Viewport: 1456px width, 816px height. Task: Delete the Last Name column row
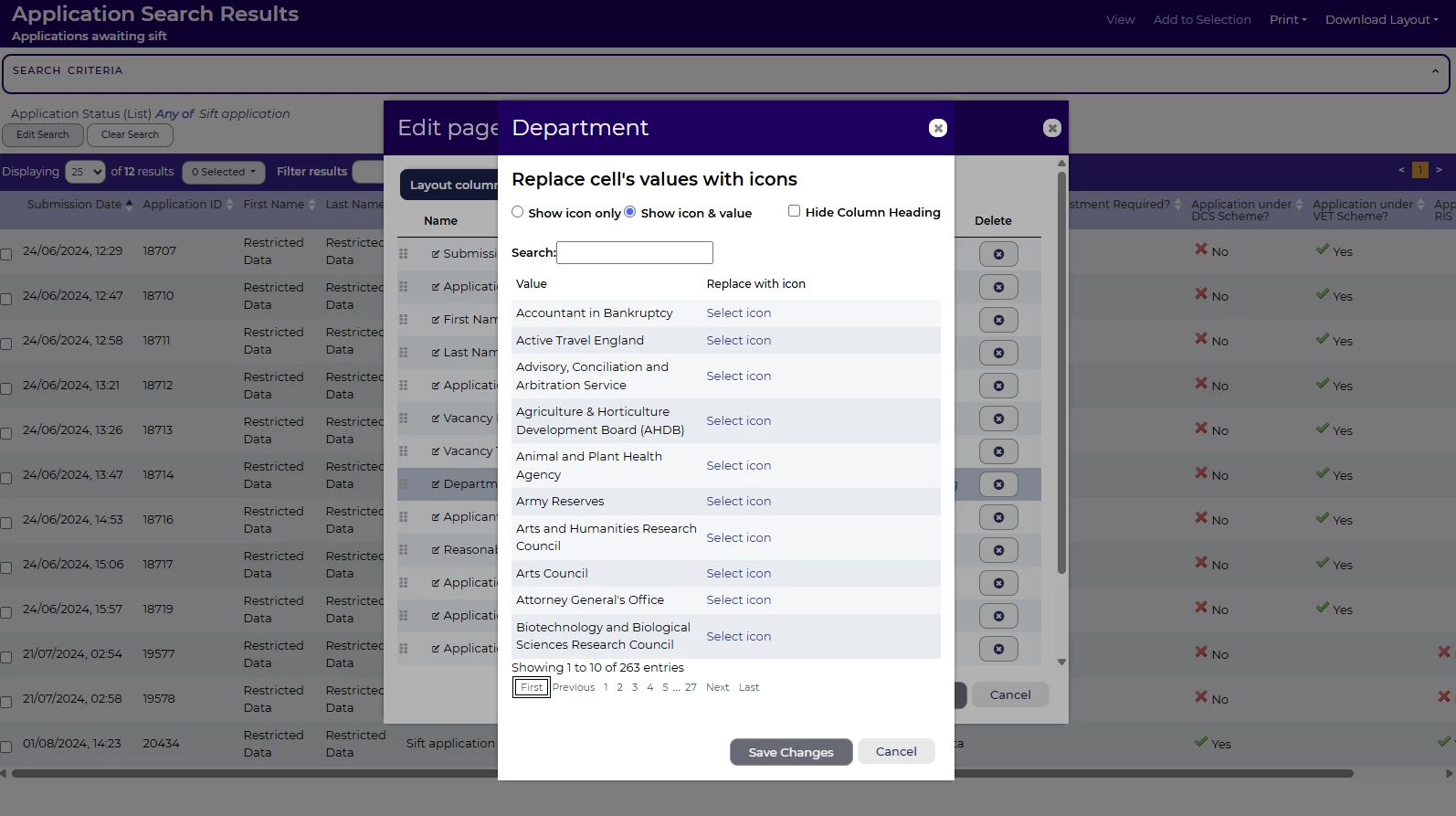[x=998, y=353]
